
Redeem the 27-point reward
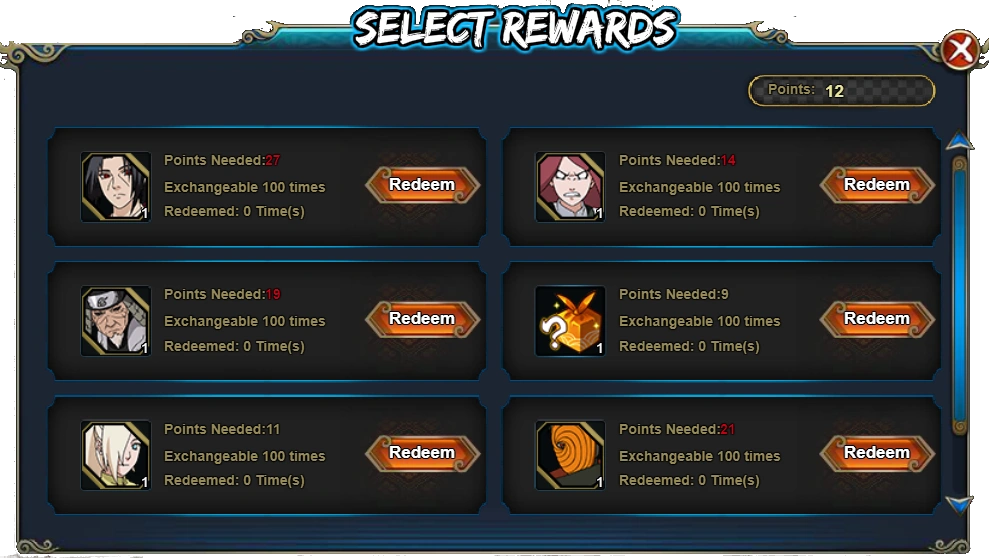pyautogui.click(x=423, y=185)
